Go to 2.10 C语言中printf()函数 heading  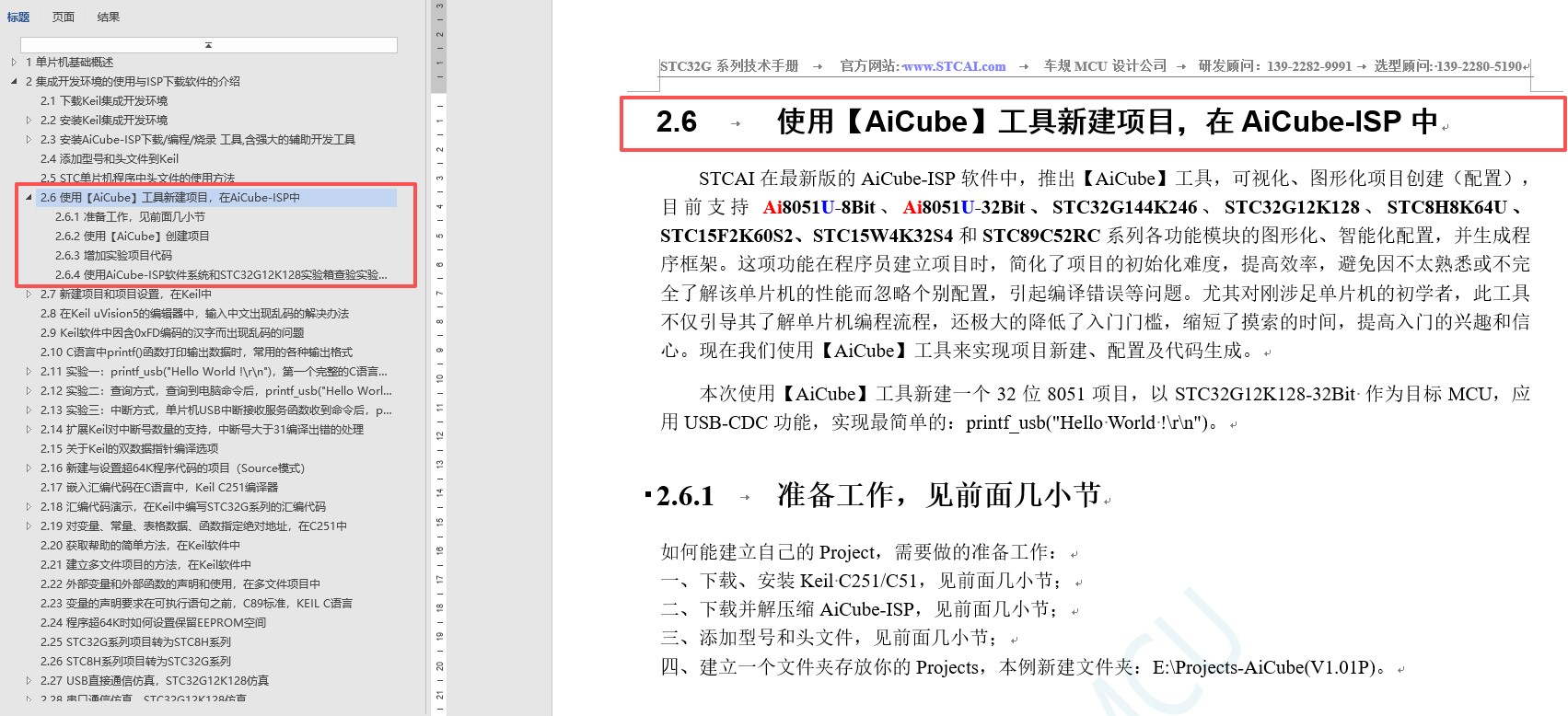[196, 352]
